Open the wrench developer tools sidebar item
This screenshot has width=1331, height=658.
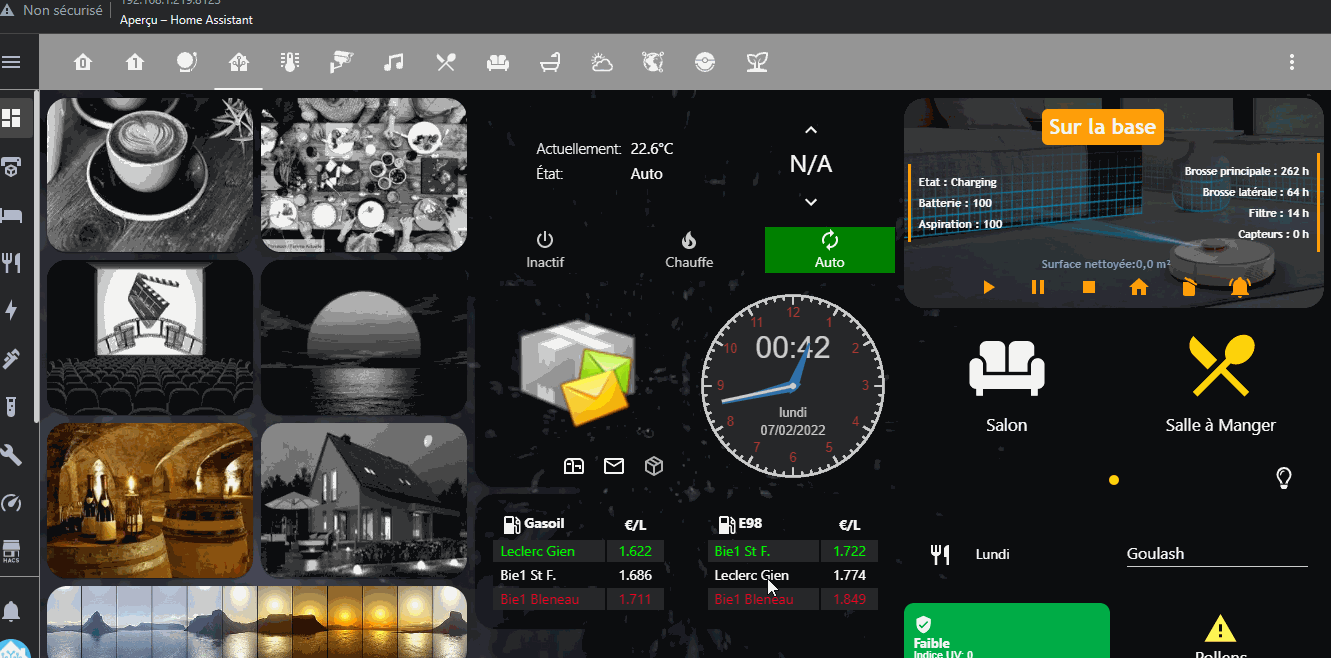(12, 455)
